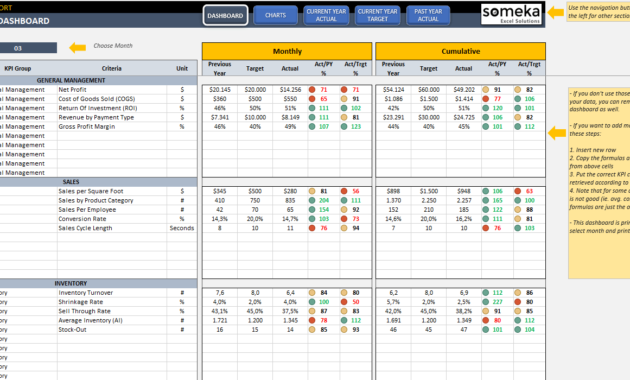The image size is (630, 380).
Task: Click the yellow dot beside Net Profit cumulative Act/PY 91
Action: tap(485, 90)
